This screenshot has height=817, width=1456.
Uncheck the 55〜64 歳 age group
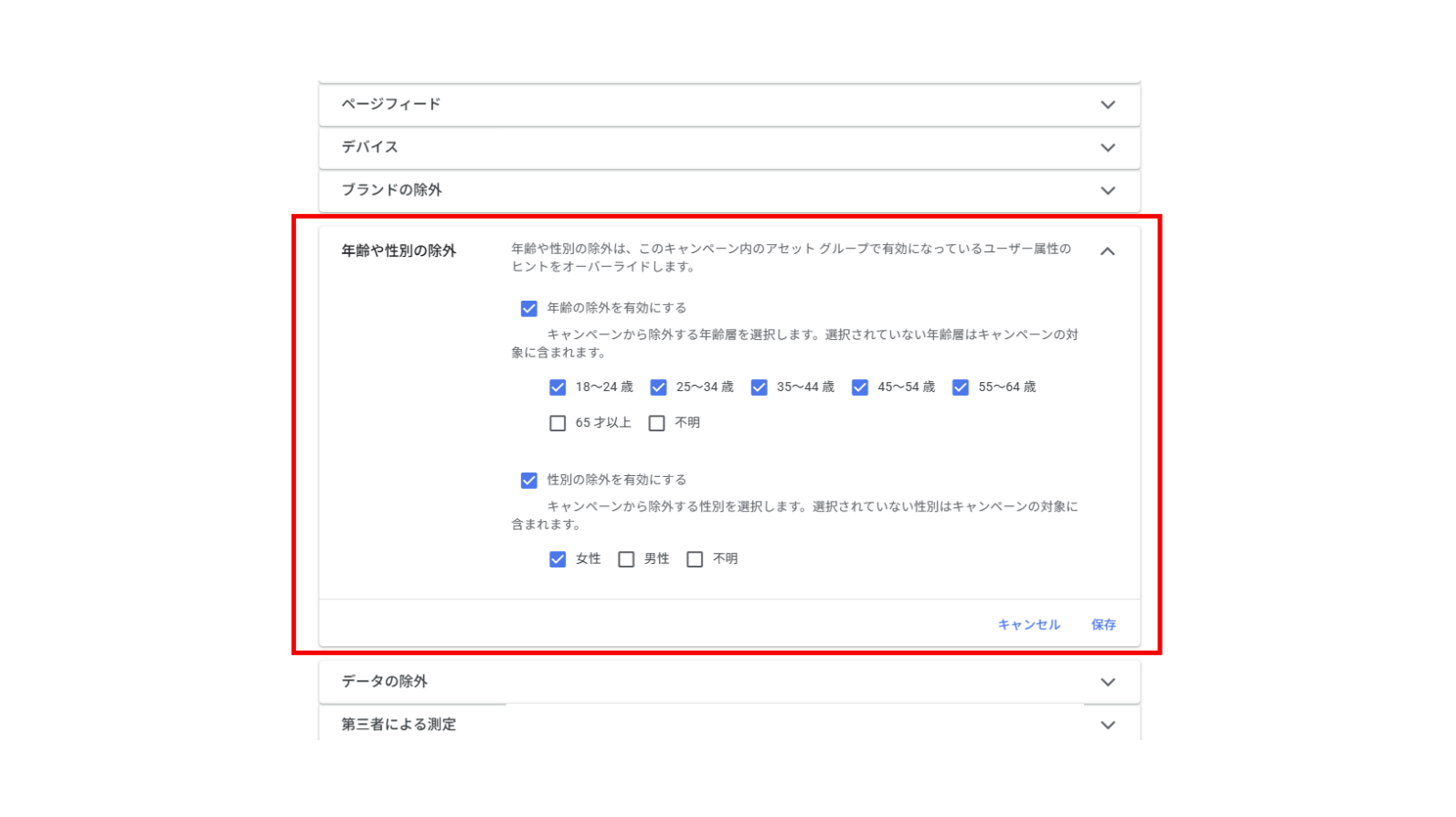point(960,387)
